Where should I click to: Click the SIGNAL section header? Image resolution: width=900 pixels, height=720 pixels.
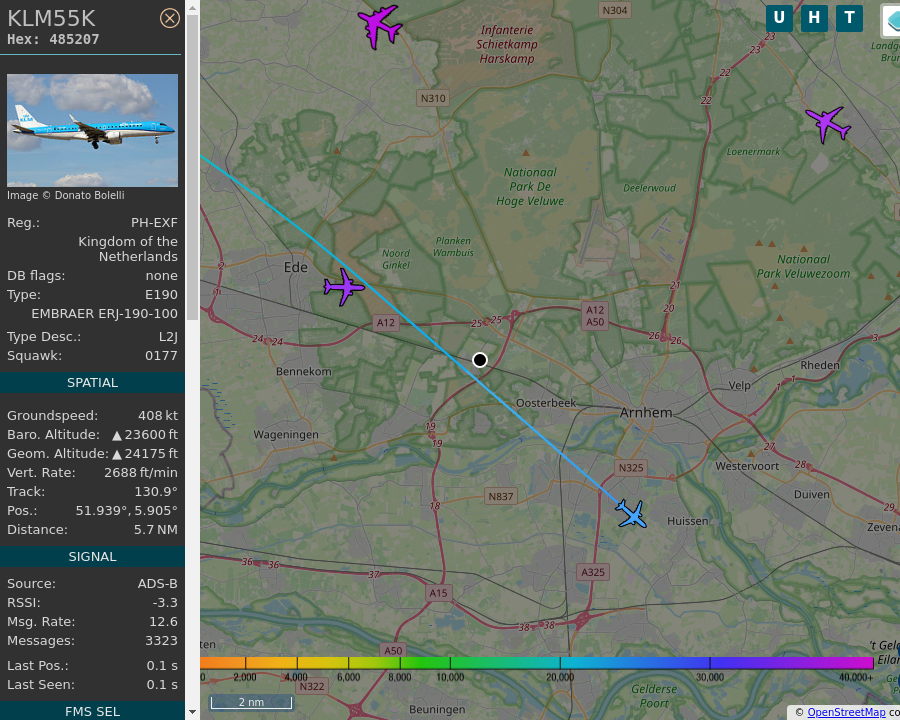[92, 556]
